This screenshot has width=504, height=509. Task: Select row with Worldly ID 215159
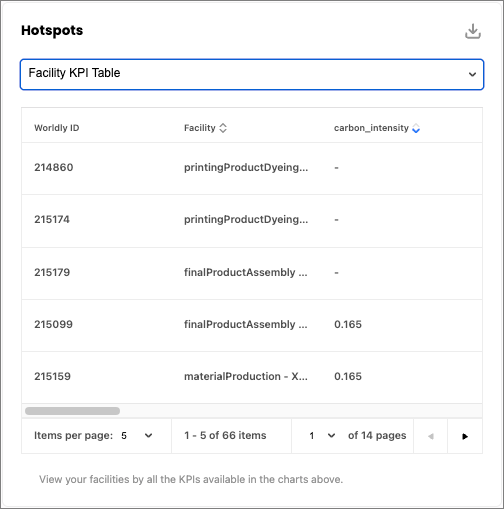252,377
